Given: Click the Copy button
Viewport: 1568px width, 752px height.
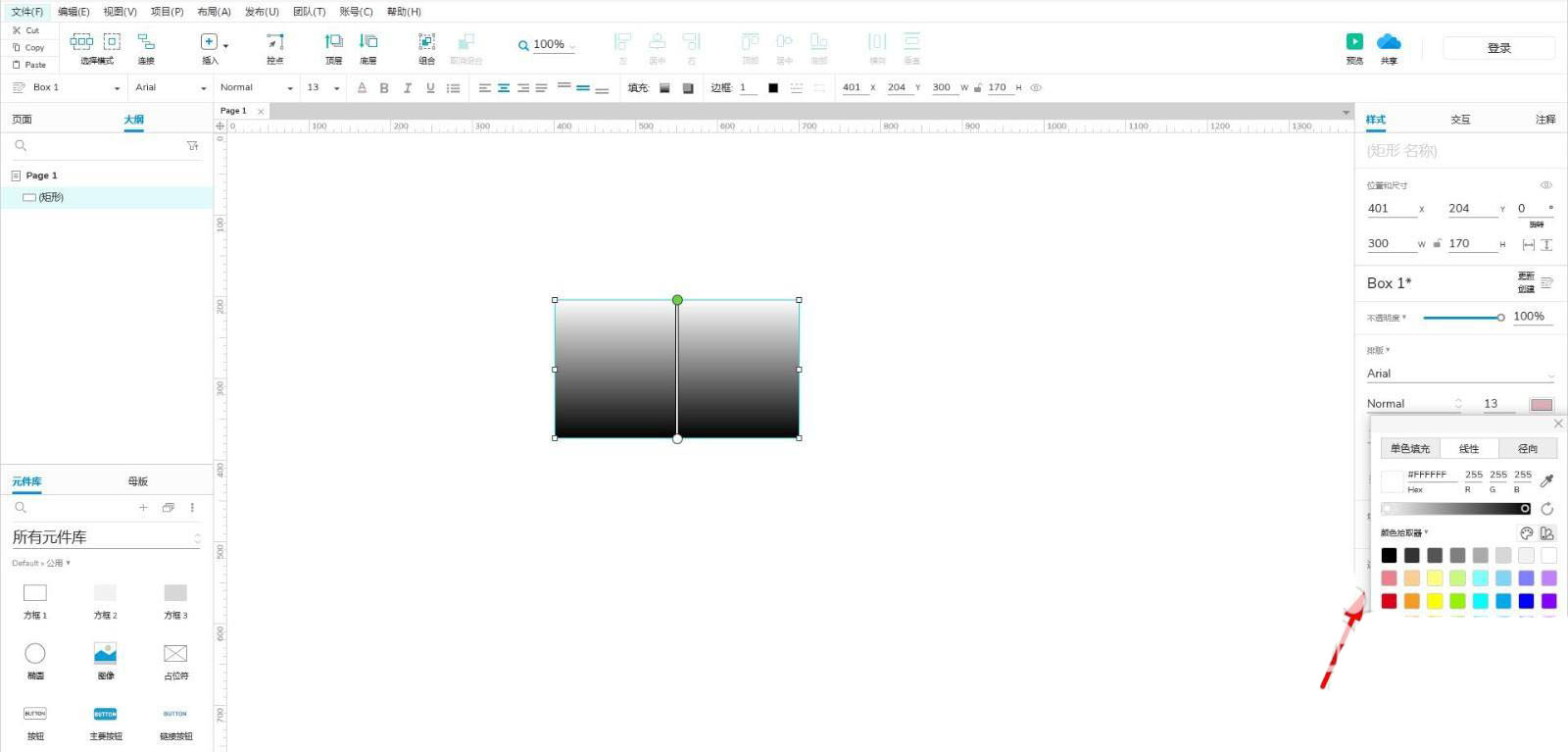Looking at the screenshot, I should [x=28, y=47].
